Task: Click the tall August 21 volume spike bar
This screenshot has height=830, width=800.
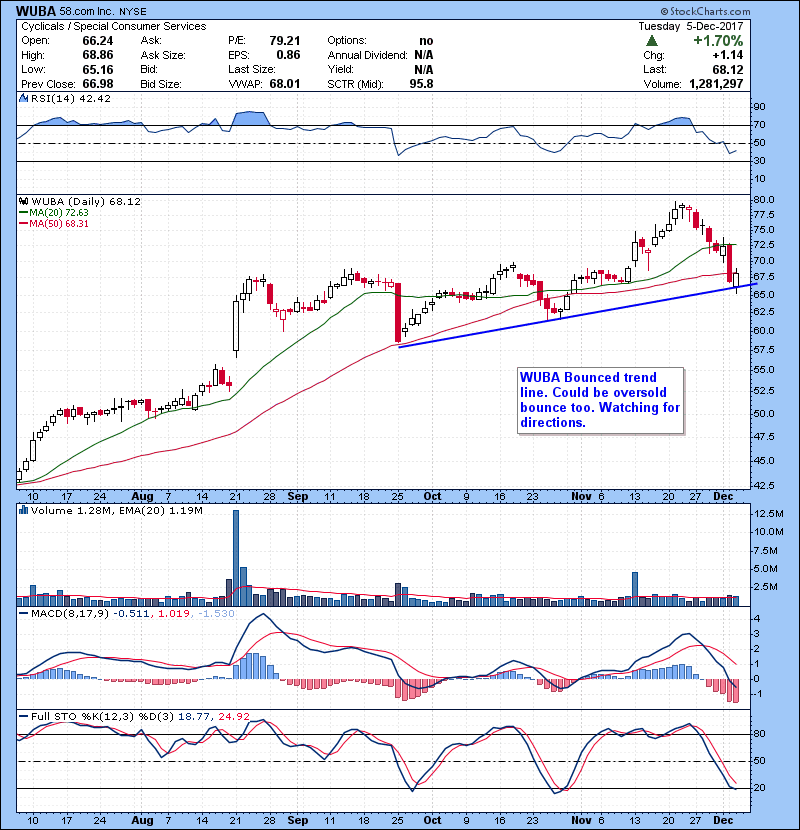Action: coord(236,558)
